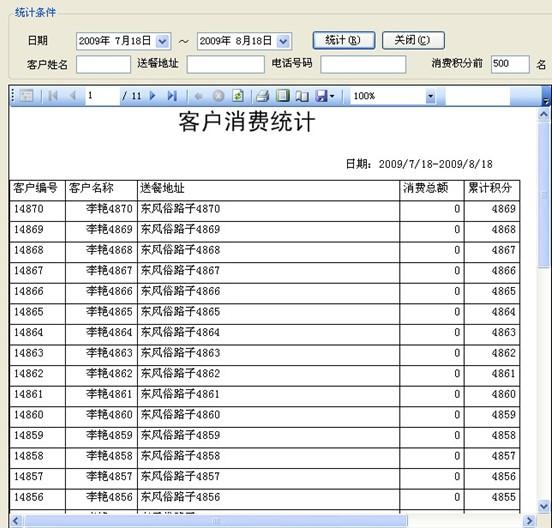Click the 客户姓名 input field

(x=103, y=64)
